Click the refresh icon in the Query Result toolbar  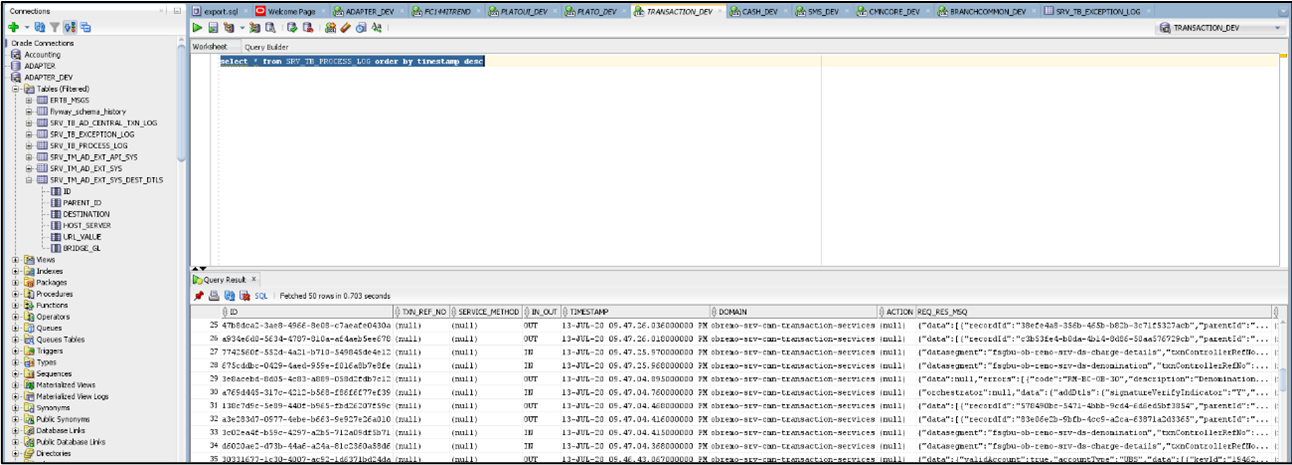coord(229,296)
